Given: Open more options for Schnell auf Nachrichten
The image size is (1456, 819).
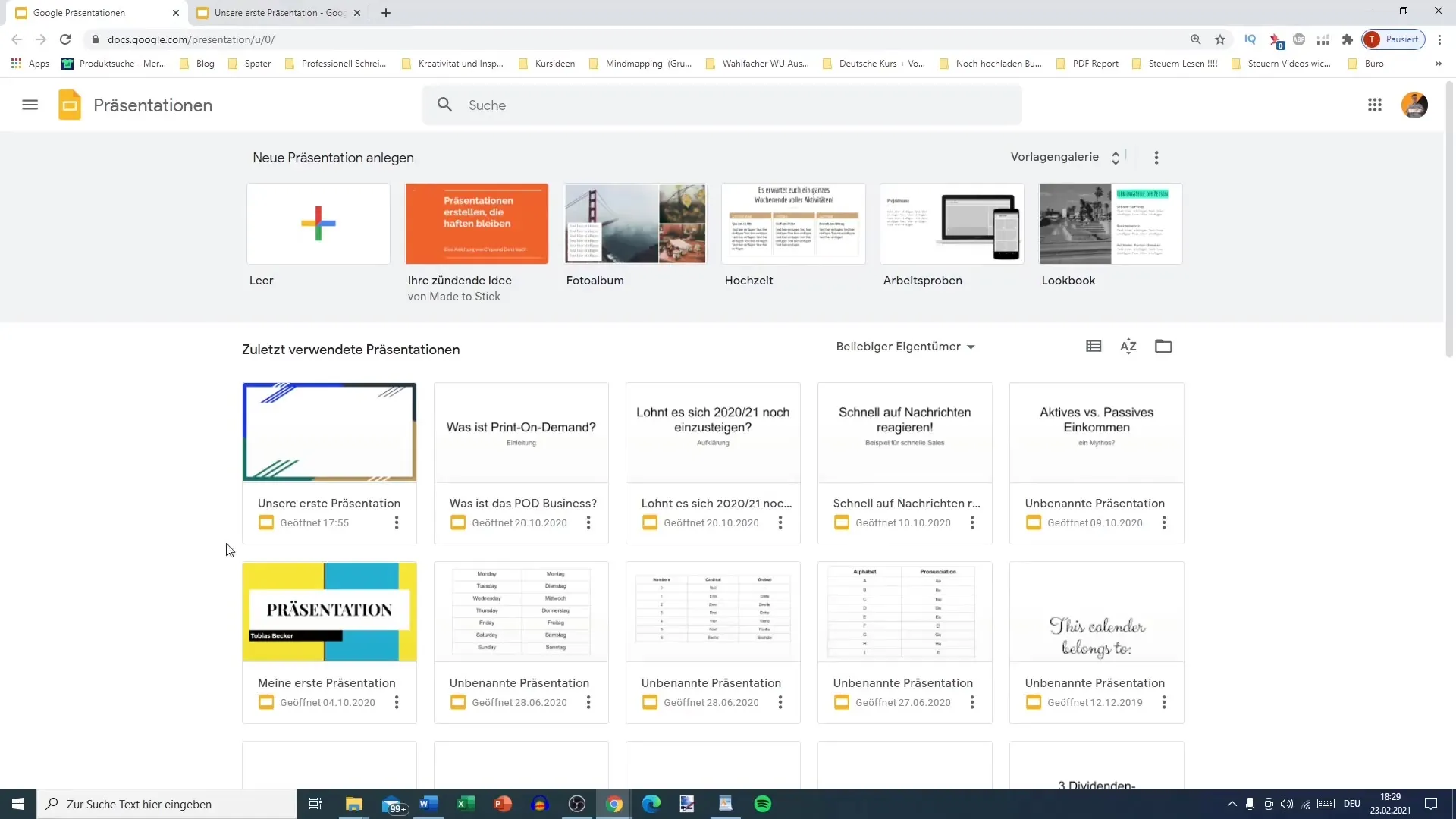Looking at the screenshot, I should (972, 522).
